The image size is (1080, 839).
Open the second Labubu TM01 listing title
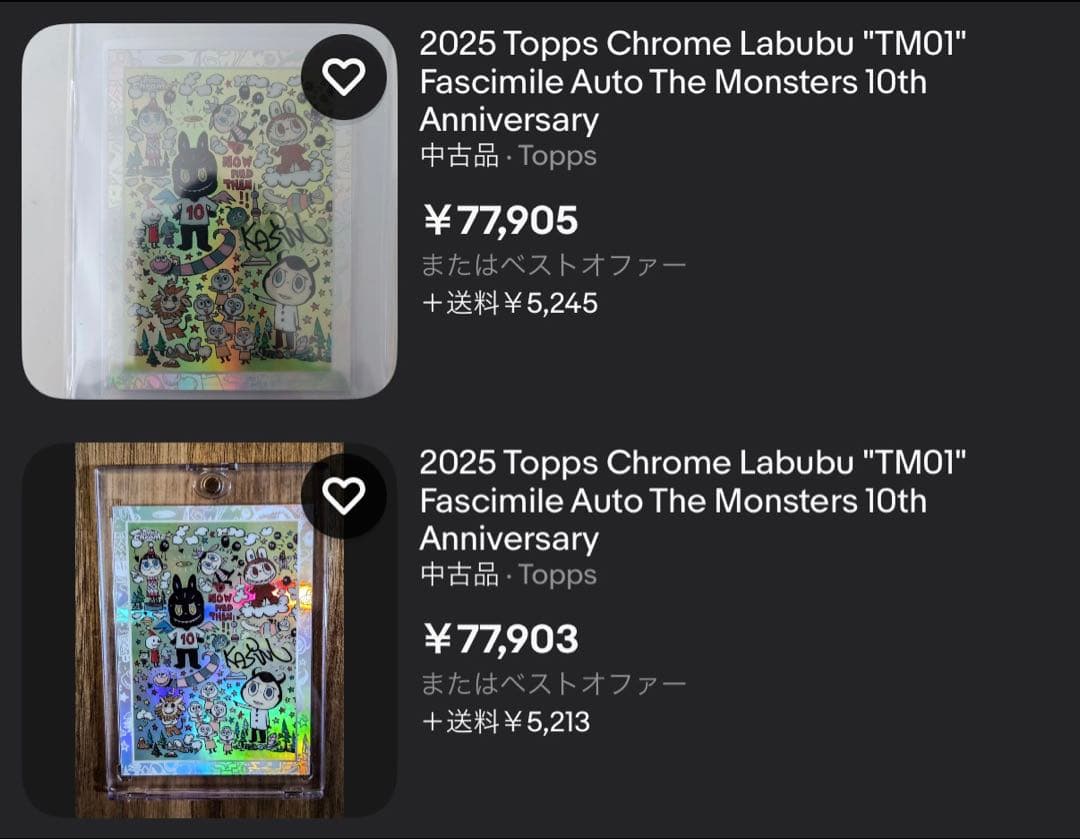[x=670, y=501]
